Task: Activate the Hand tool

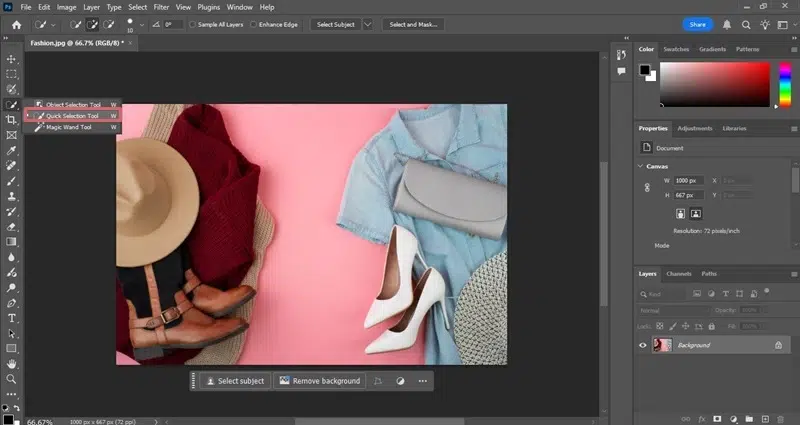Action: (x=12, y=364)
